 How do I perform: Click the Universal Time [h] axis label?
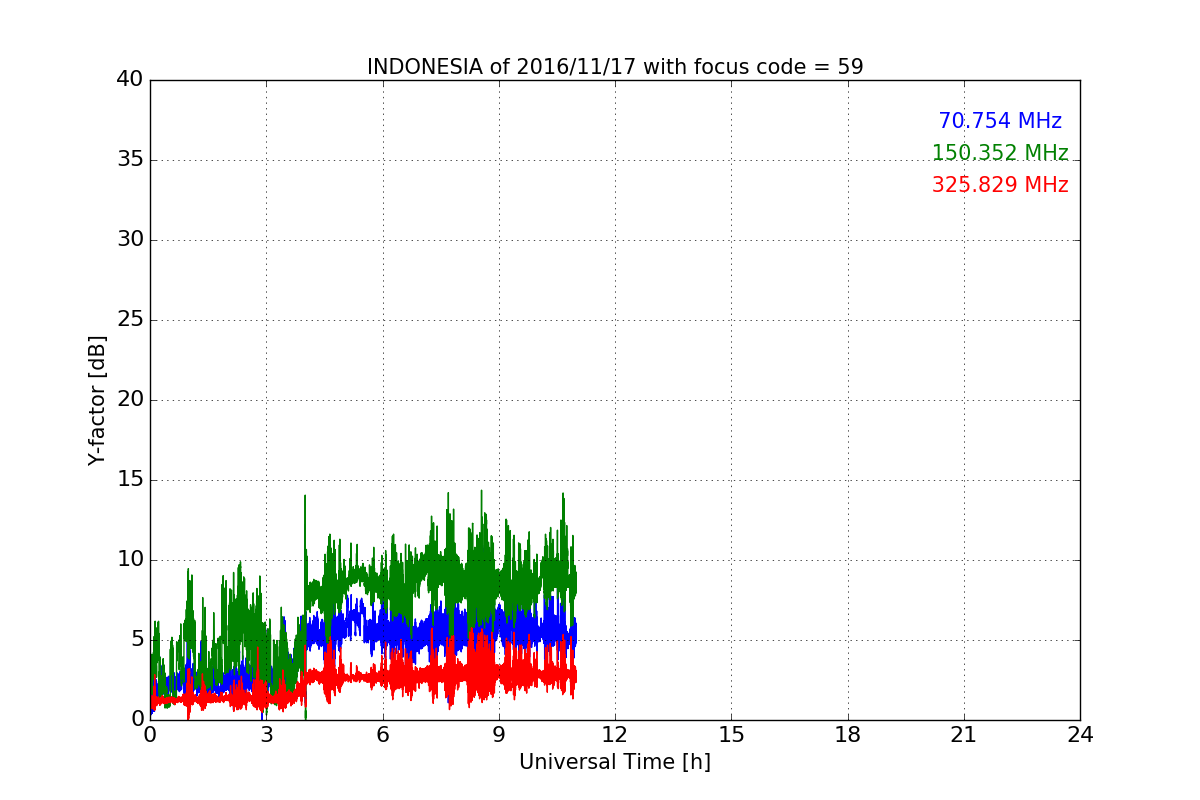click(615, 762)
